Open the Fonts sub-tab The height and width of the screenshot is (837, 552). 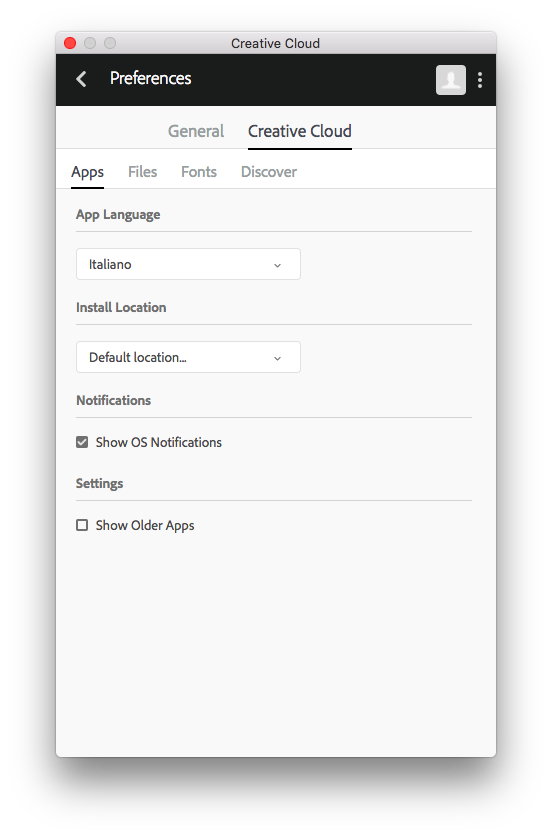pyautogui.click(x=199, y=172)
